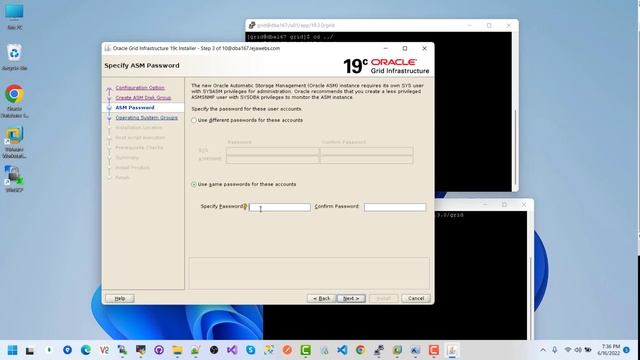This screenshot has height=360, width=640.
Task: Open the Windows Start menu
Action: 13,350
